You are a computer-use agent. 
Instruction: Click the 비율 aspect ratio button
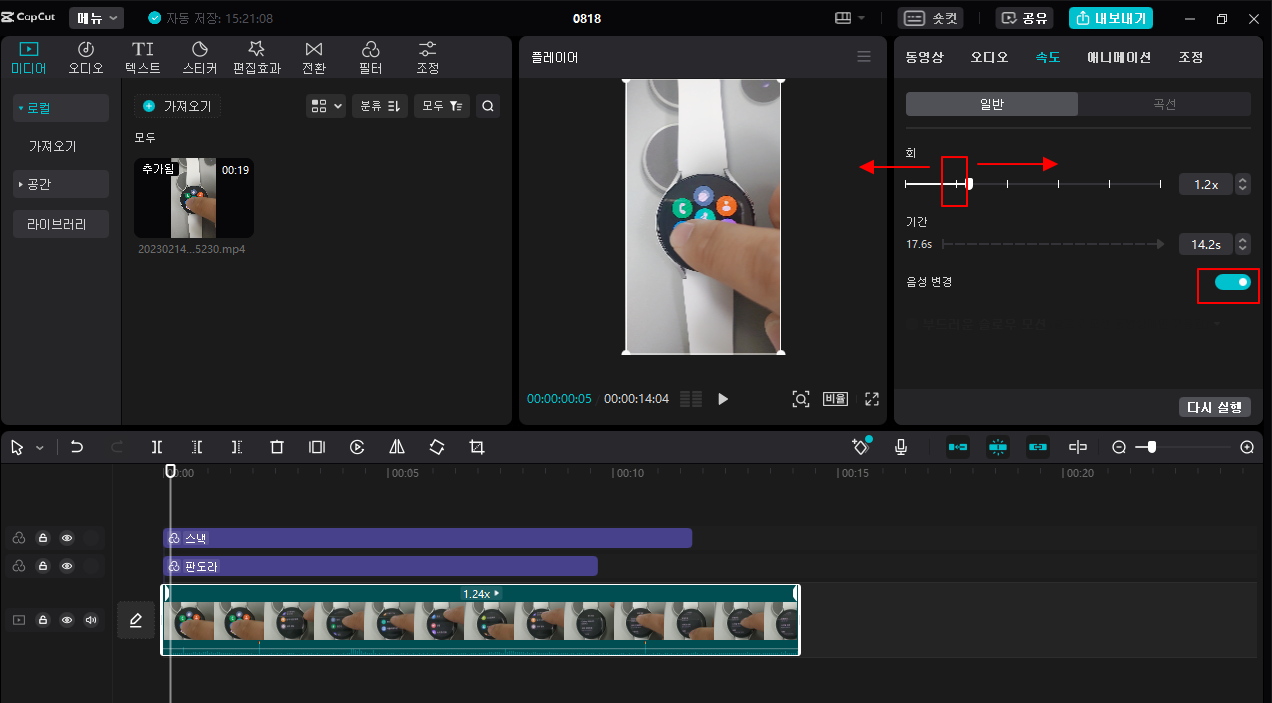[x=835, y=399]
